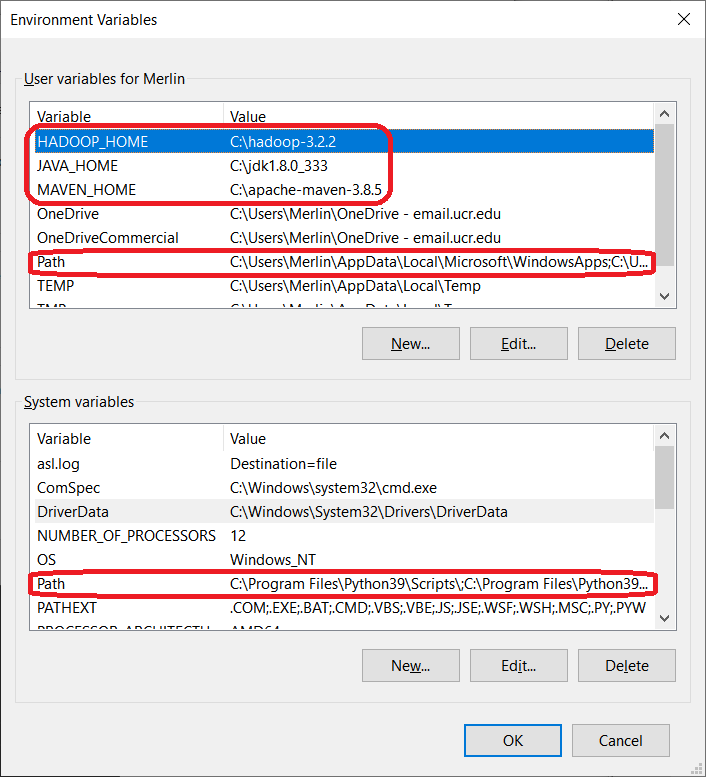706x777 pixels.
Task: Click Variable column header in system list
Action: click(129, 439)
